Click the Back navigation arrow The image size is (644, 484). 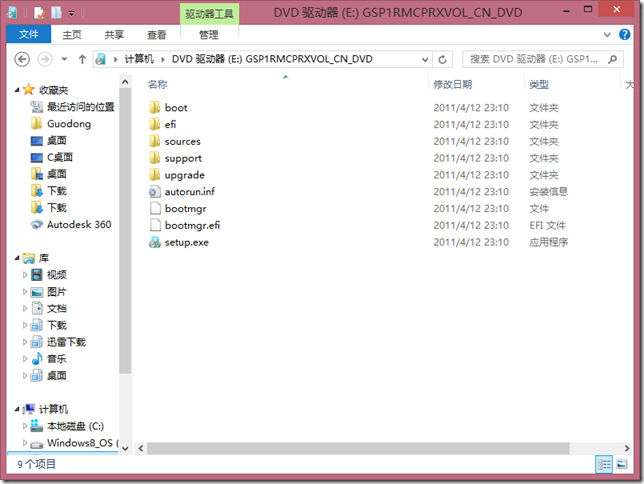tap(22, 60)
